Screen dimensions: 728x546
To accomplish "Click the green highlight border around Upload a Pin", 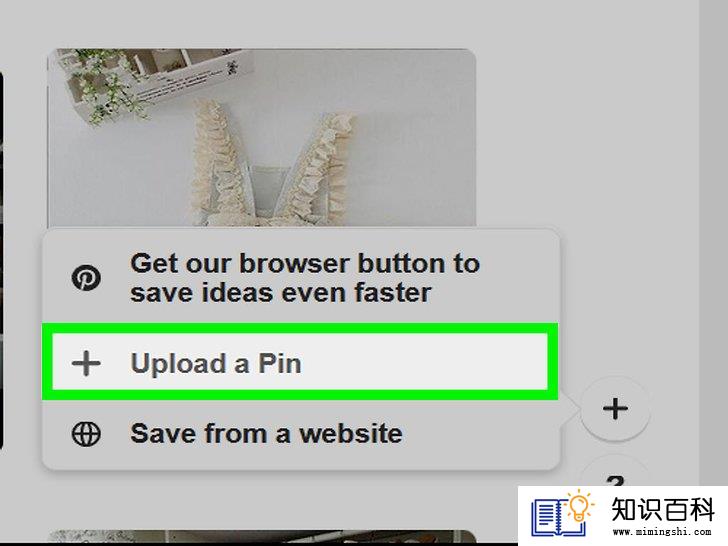I will tap(300, 328).
